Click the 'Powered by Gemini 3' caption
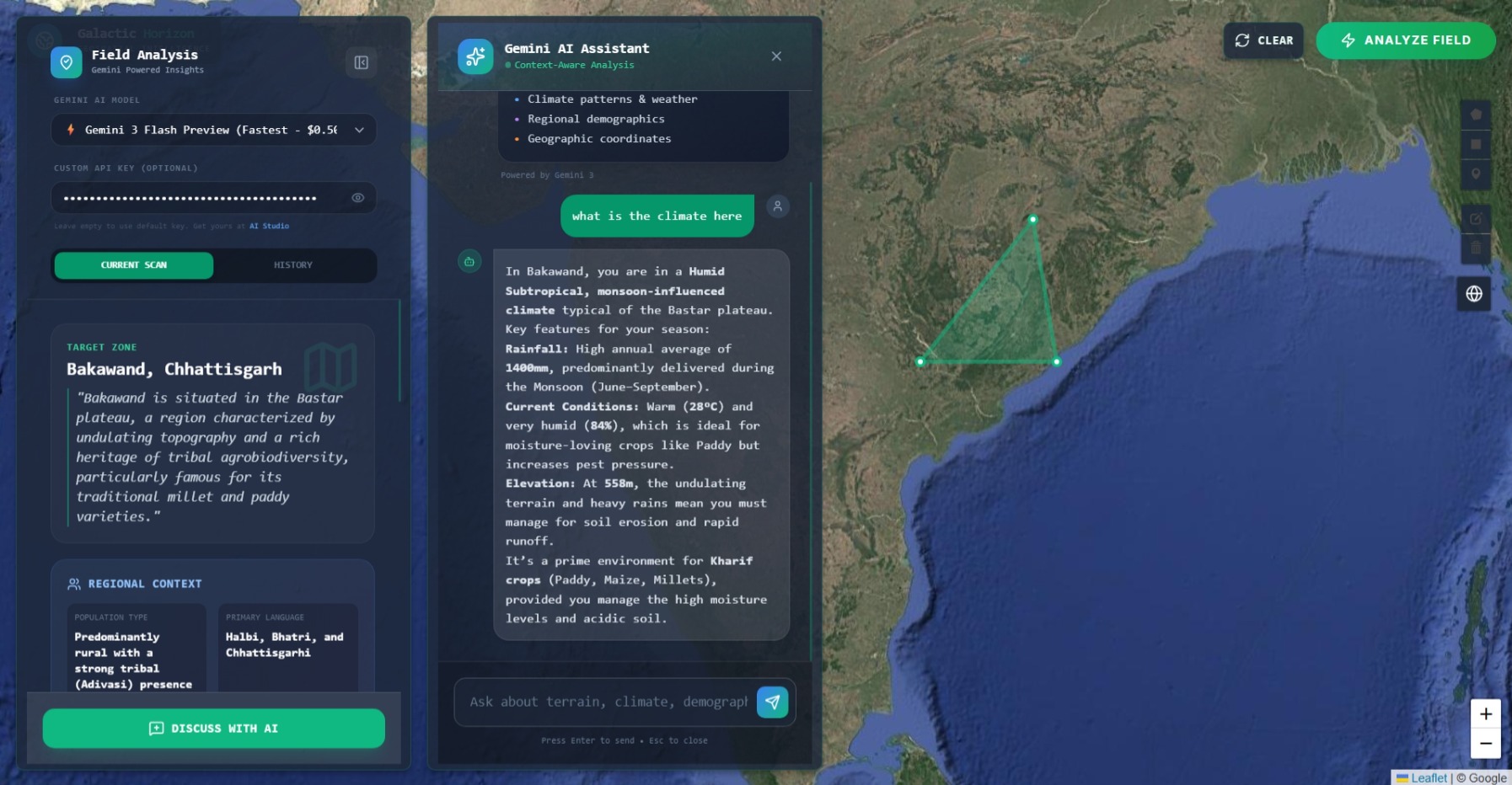 click(547, 175)
